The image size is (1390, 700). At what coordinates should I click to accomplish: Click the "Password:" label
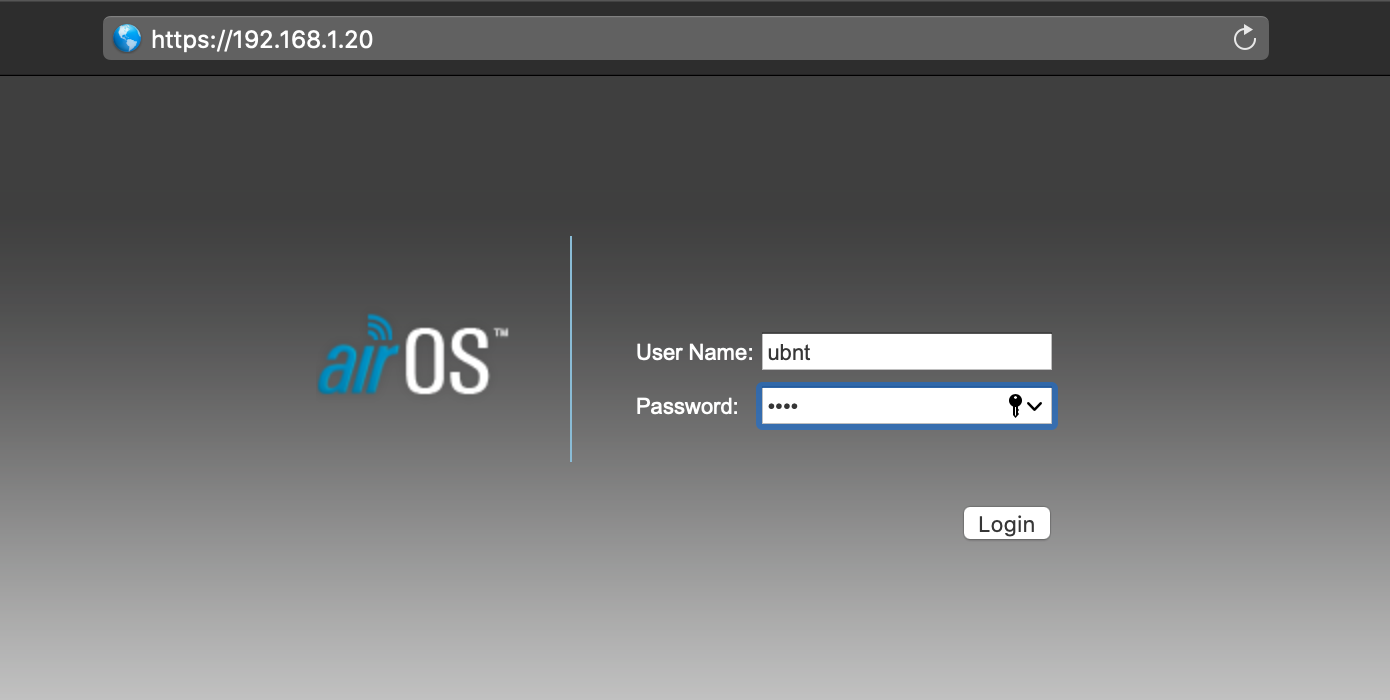(x=687, y=406)
